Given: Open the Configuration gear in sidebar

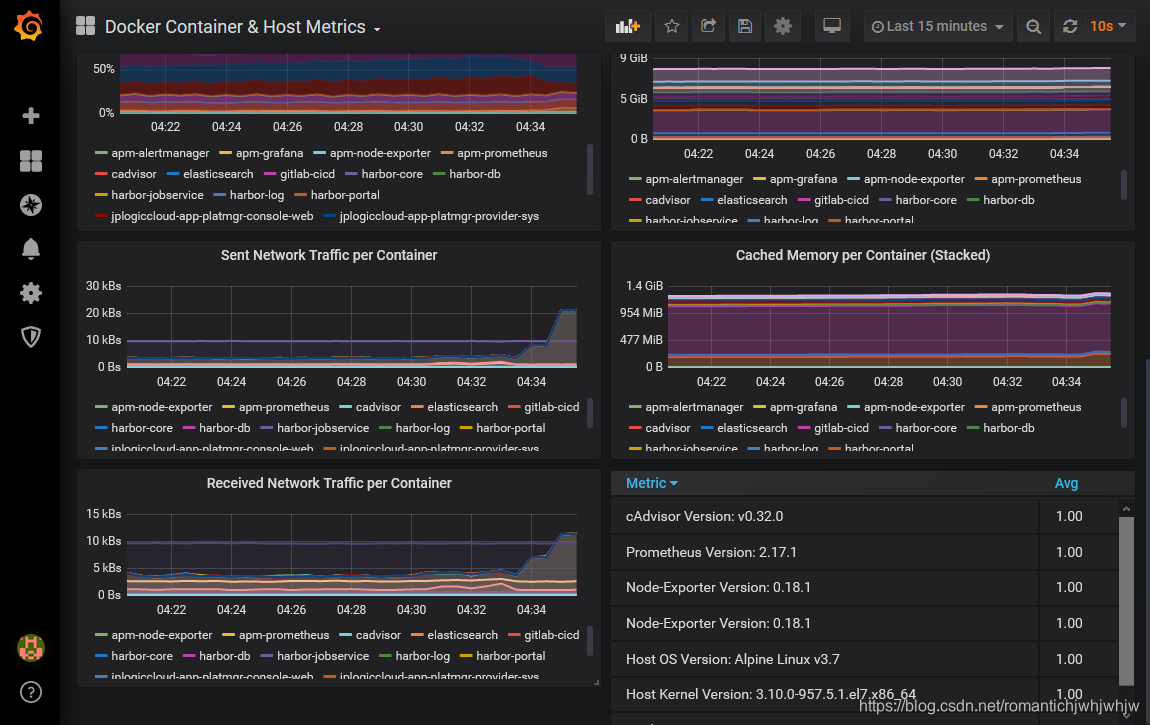Looking at the screenshot, I should coord(31,293).
